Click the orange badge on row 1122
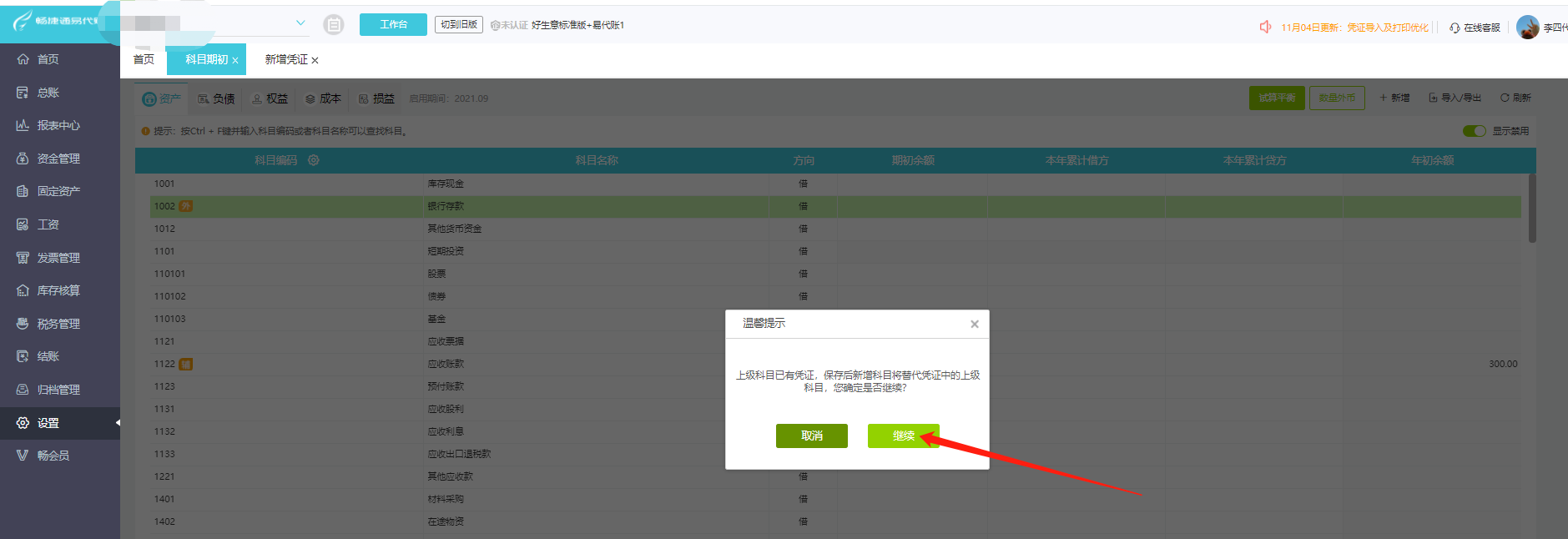This screenshot has height=539, width=1568. (186, 364)
